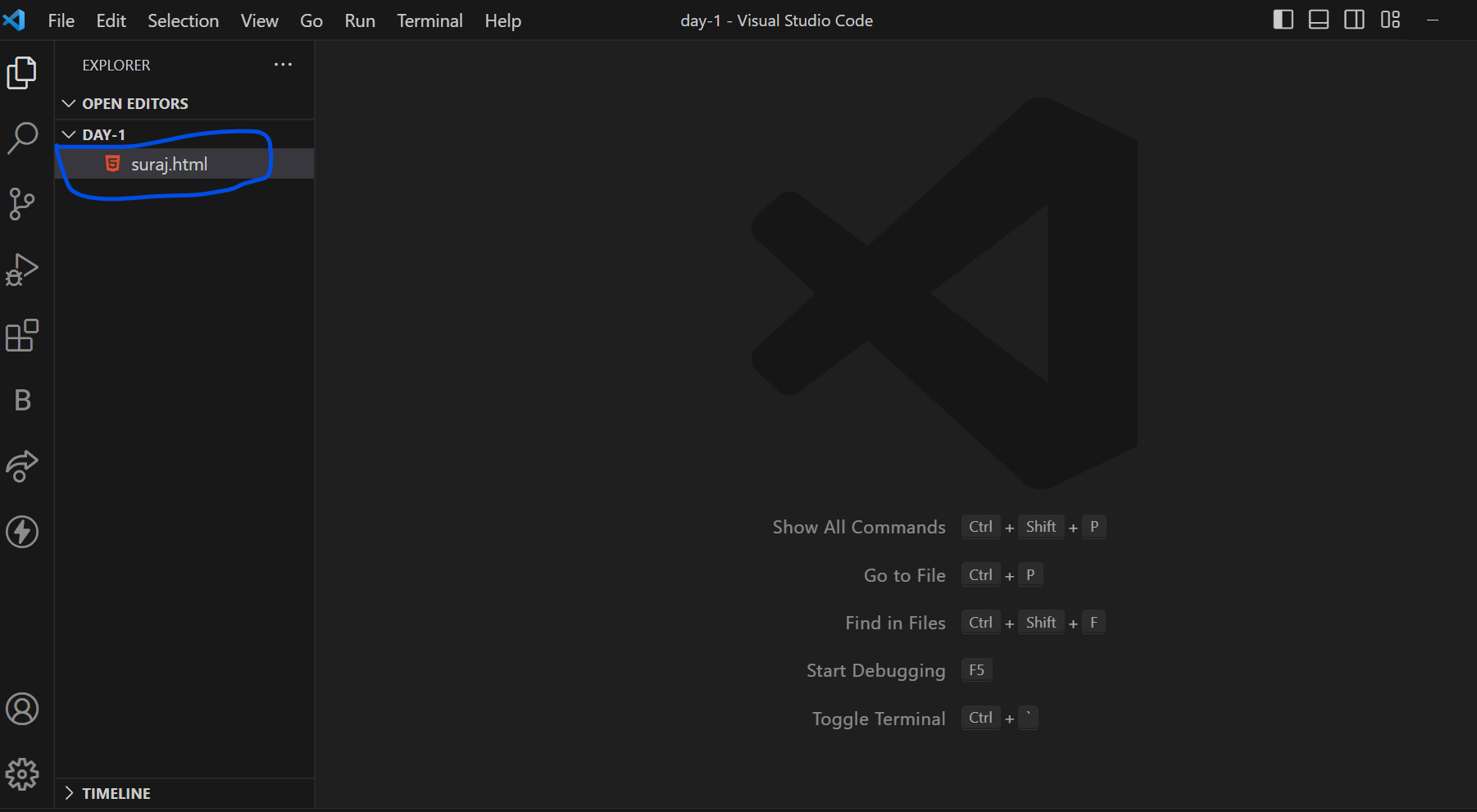Open Manage settings via the gear icon
Viewport: 1477px width, 812px height.
pos(23,773)
